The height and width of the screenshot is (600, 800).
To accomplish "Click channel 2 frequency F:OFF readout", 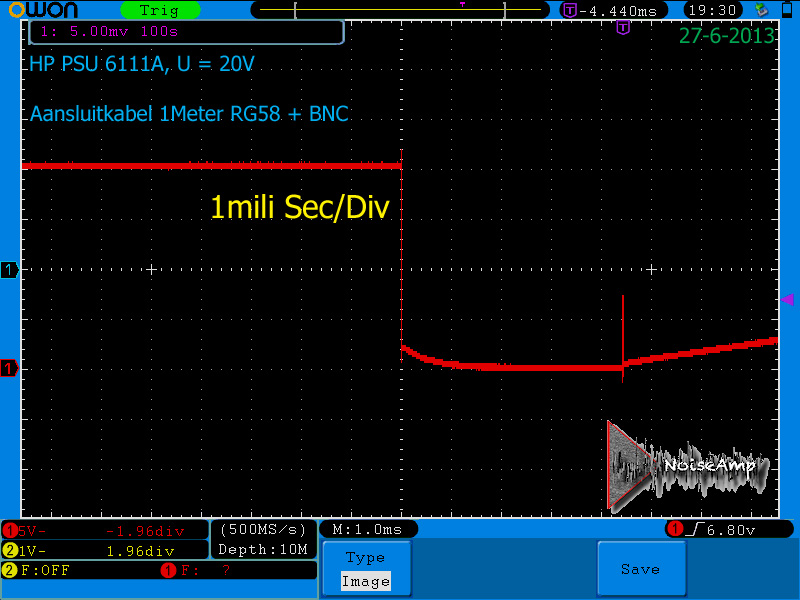I will point(45,570).
